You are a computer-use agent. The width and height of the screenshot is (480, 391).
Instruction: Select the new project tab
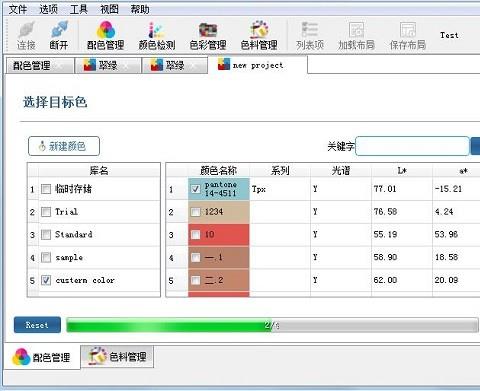pyautogui.click(x=257, y=65)
